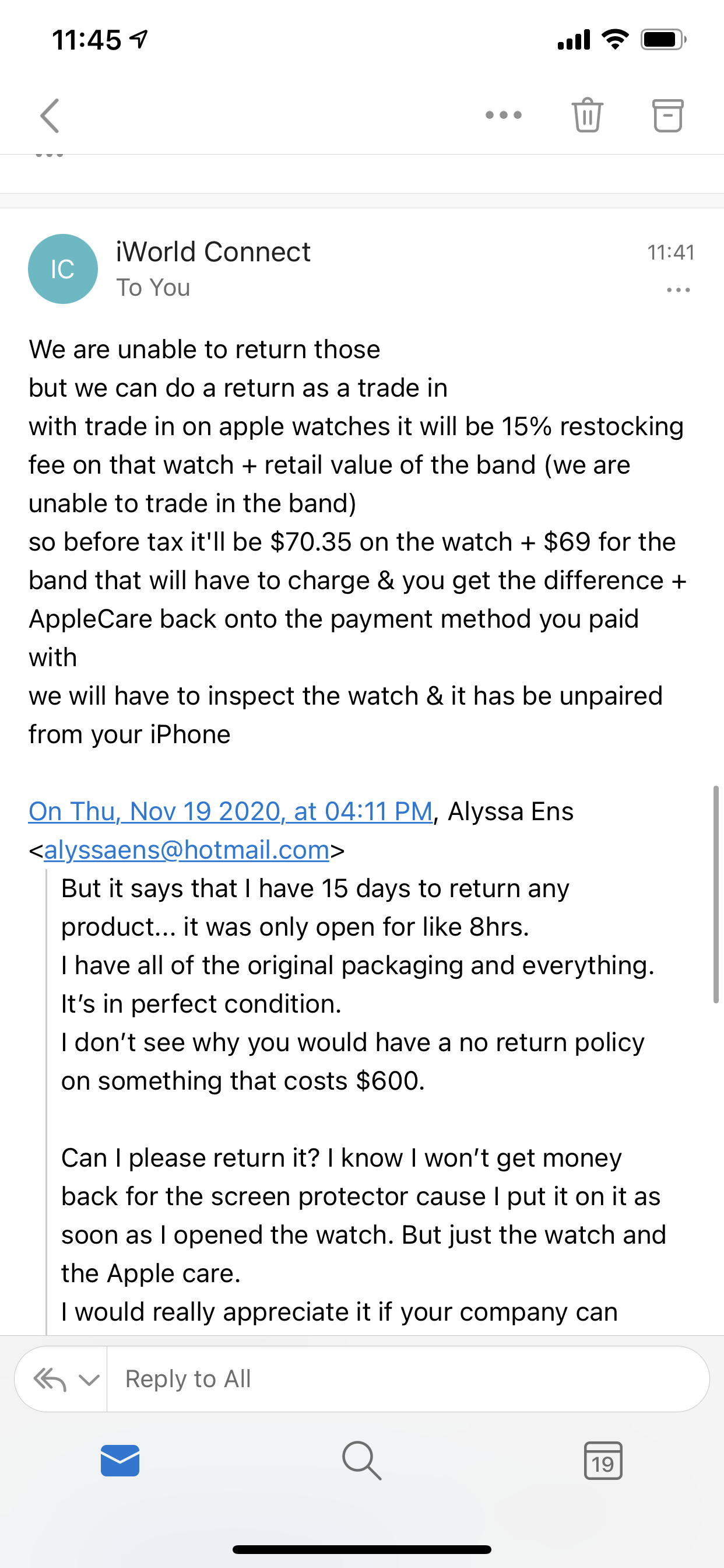Open the Thu, Nov 19 2020 date link
Viewport: 724px width, 1568px height.
pos(231,811)
